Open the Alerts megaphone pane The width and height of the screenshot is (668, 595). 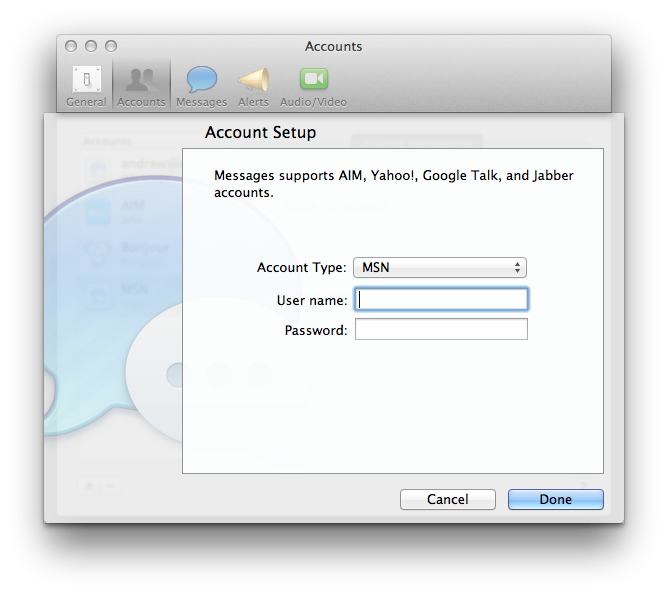(253, 86)
